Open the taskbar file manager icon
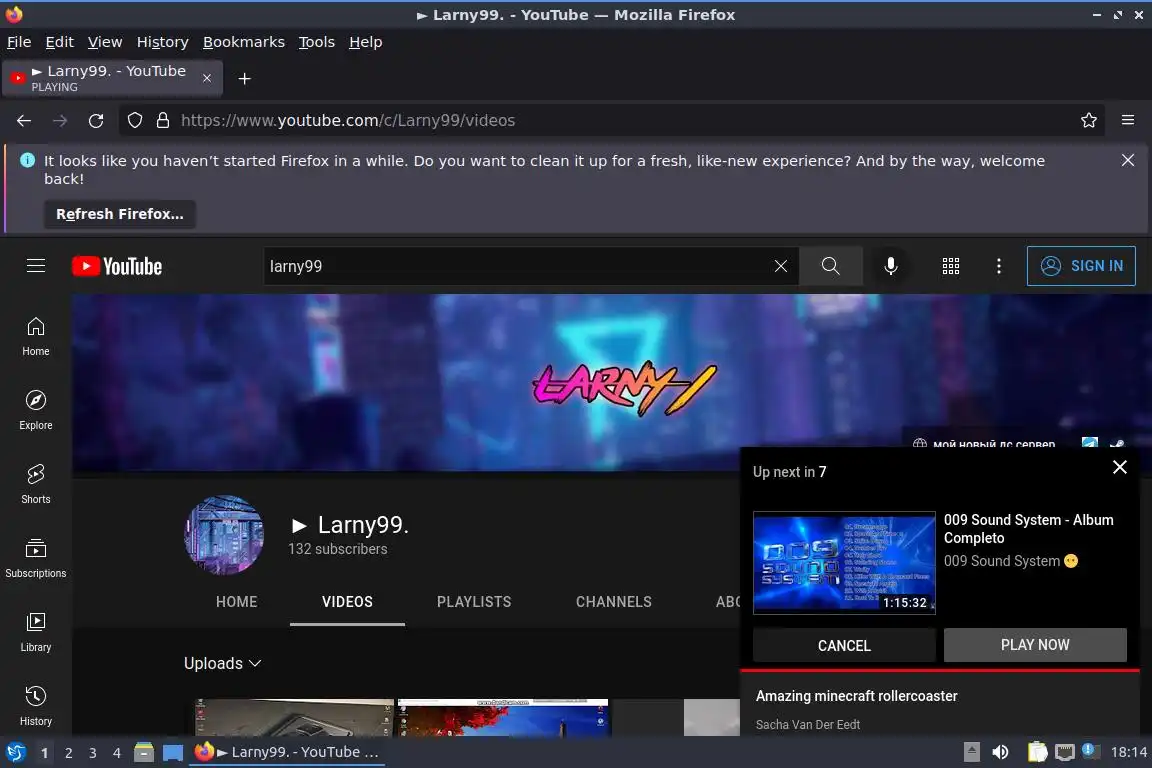The image size is (1152, 768). [x=144, y=752]
